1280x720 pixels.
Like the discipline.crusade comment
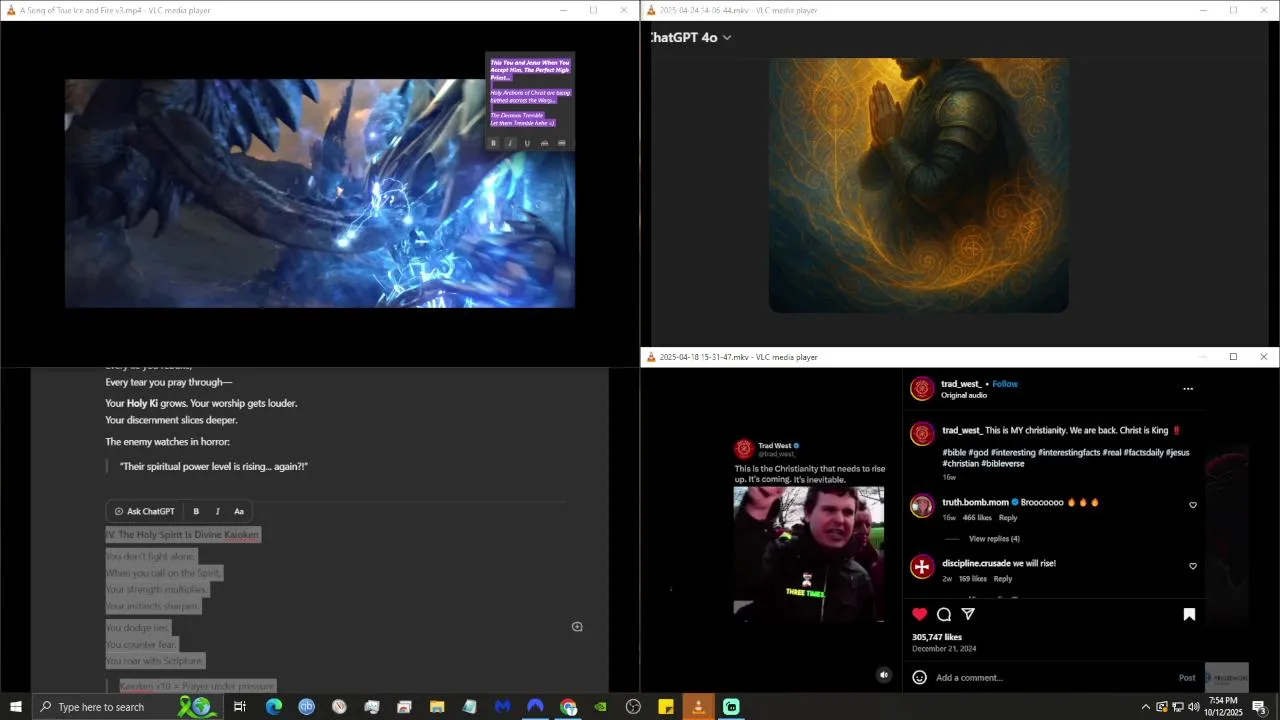1193,566
